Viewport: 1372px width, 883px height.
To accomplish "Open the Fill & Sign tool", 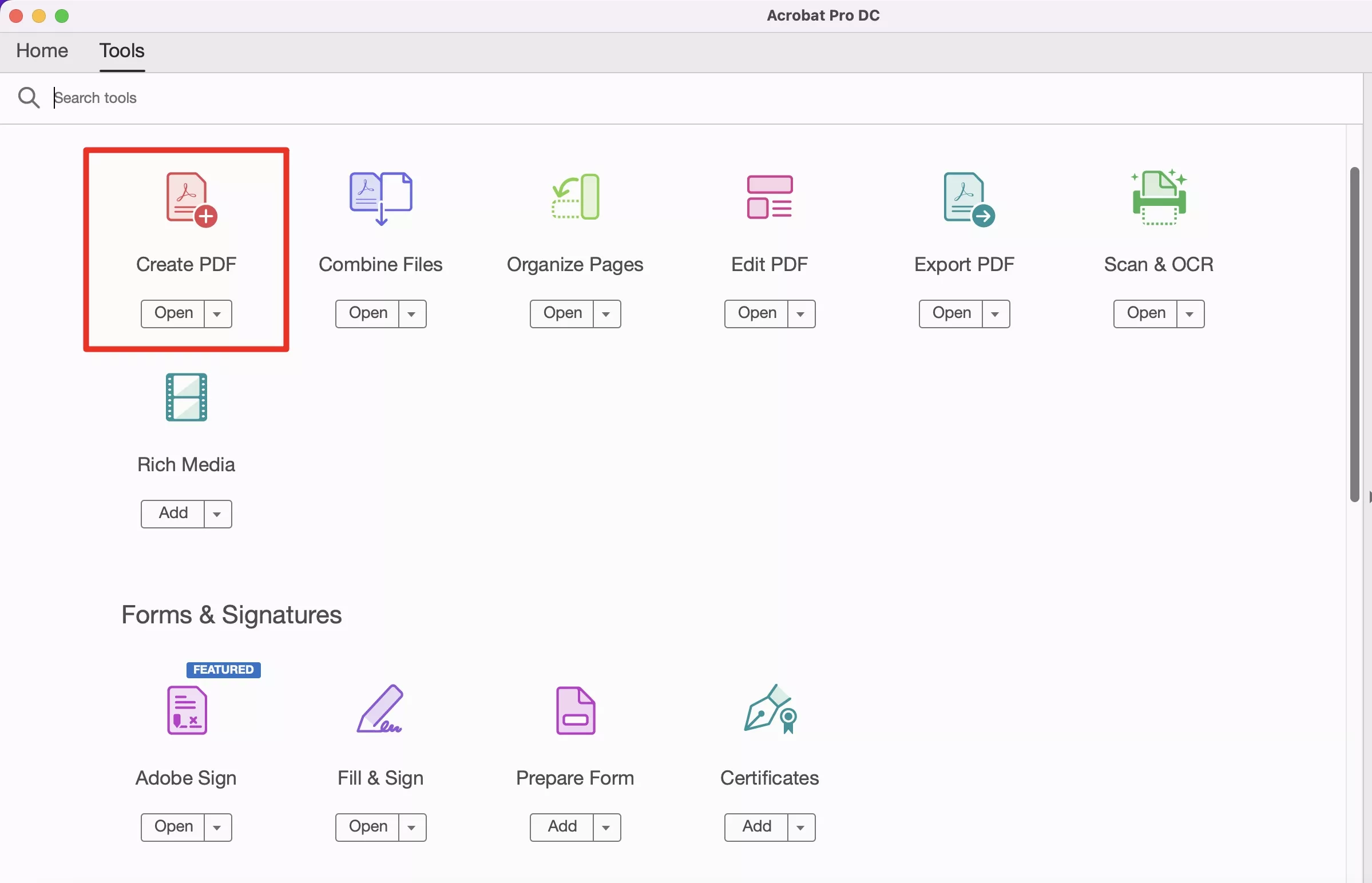I will click(x=367, y=826).
